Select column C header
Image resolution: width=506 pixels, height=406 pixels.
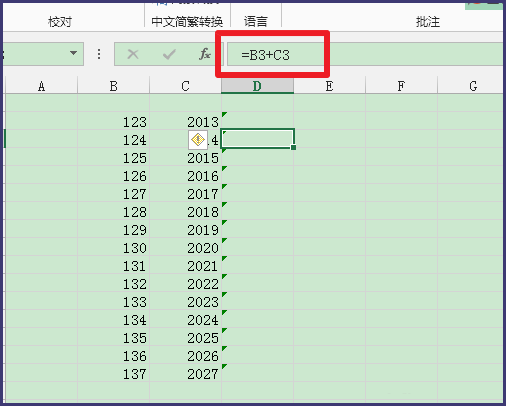tap(185, 86)
